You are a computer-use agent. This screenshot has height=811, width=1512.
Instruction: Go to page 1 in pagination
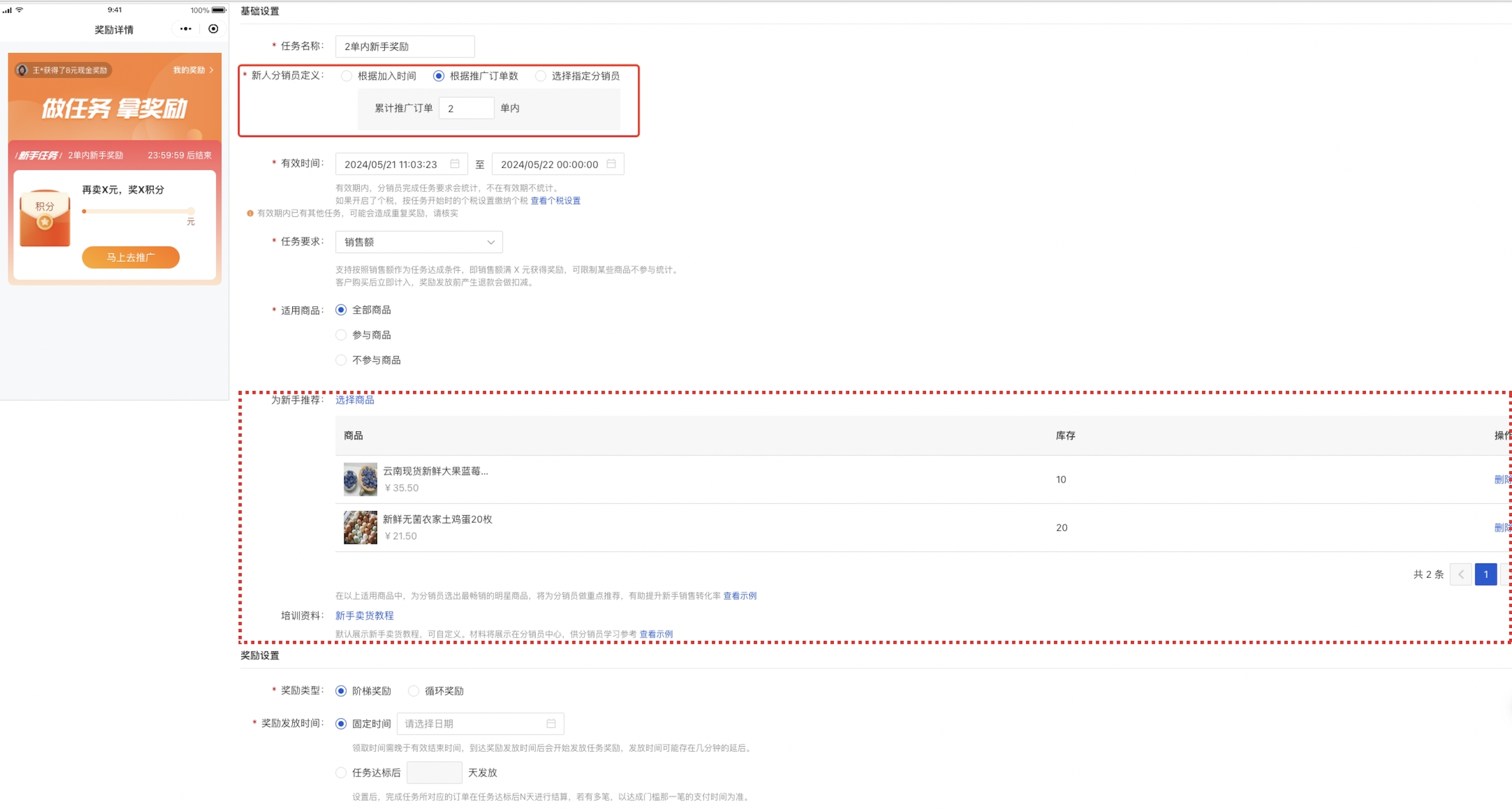pos(1486,574)
